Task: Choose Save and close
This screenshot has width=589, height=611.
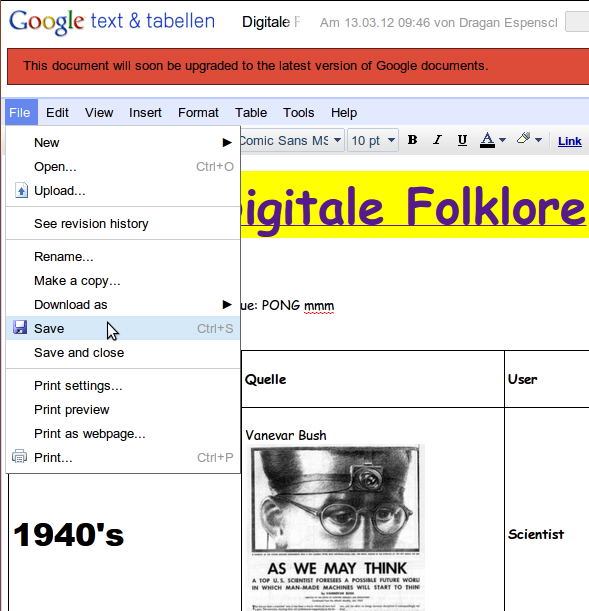Action: (x=123, y=353)
